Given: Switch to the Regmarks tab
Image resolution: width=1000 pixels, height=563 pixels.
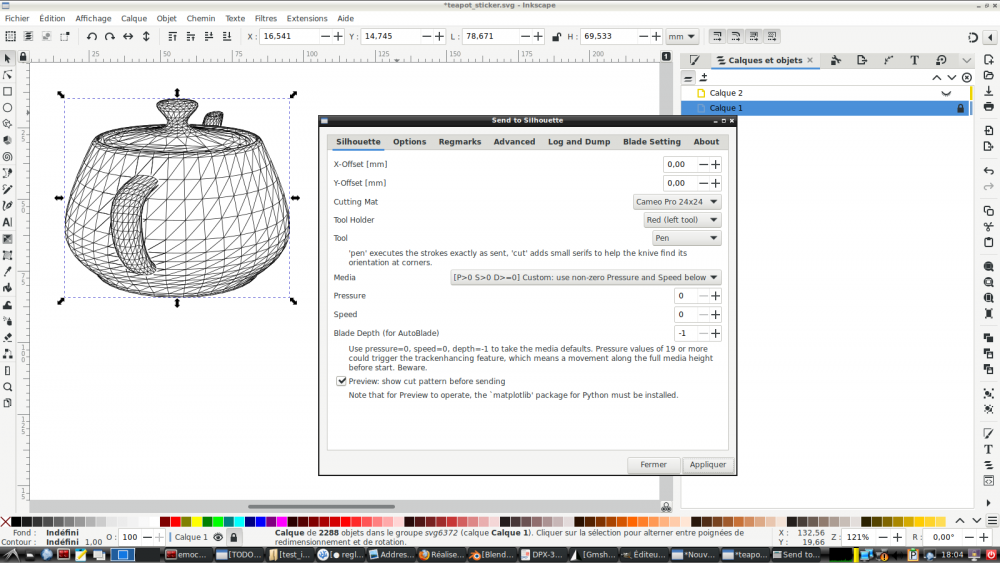Looking at the screenshot, I should click(459, 142).
